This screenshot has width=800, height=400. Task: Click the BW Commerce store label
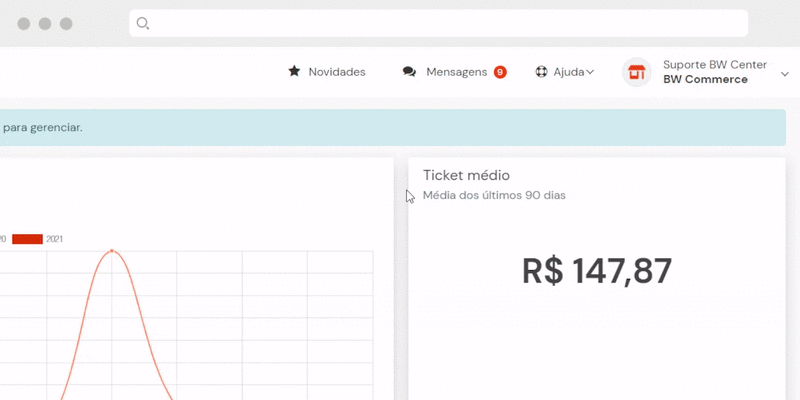pos(705,80)
